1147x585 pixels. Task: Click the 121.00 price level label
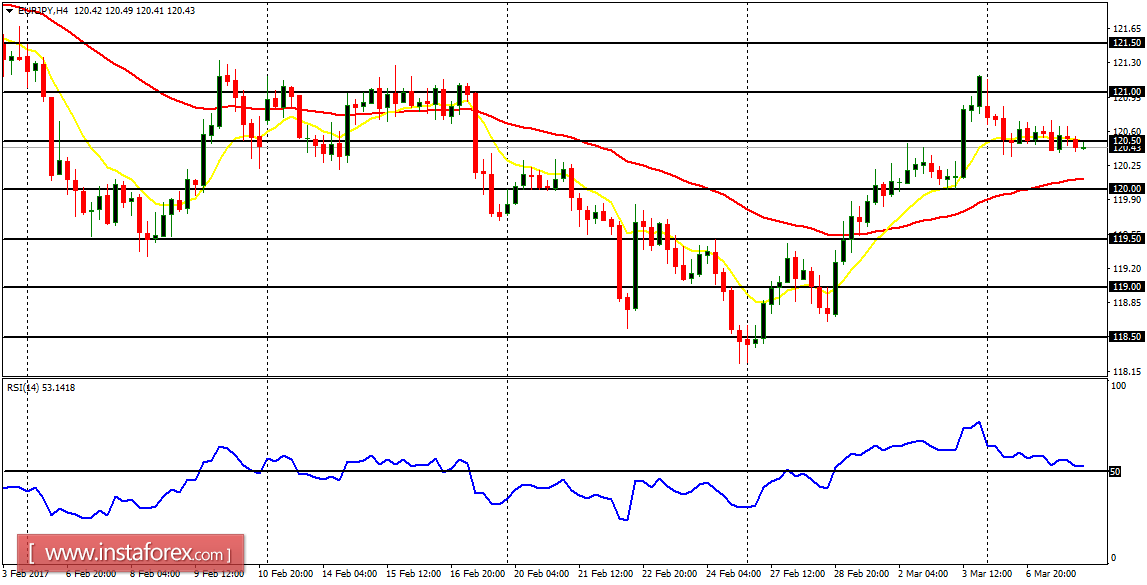click(x=1126, y=91)
